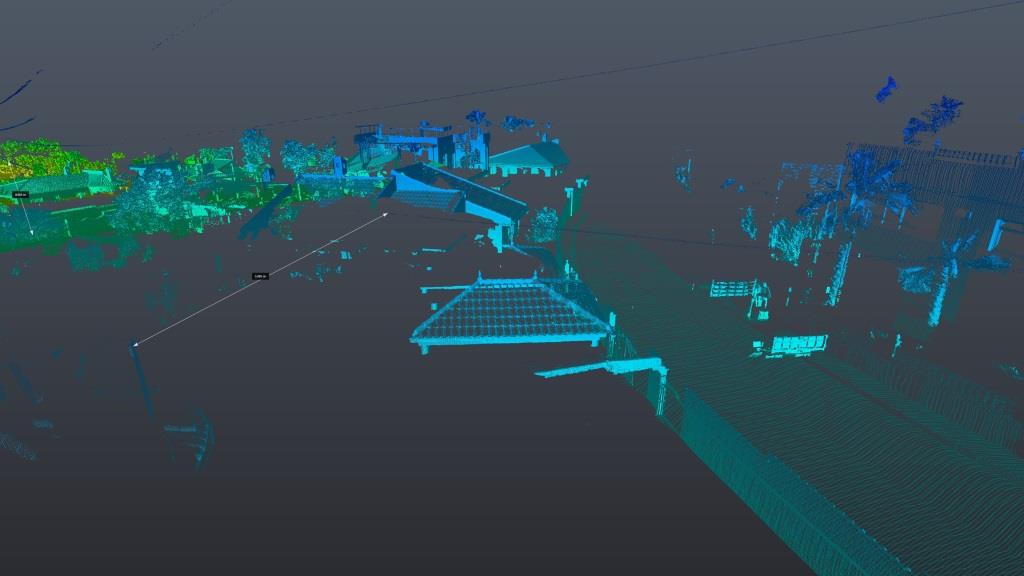This screenshot has height=576, width=1024.
Task: Click the lower-left arrowhead of the long measurement
Action: (x=136, y=346)
